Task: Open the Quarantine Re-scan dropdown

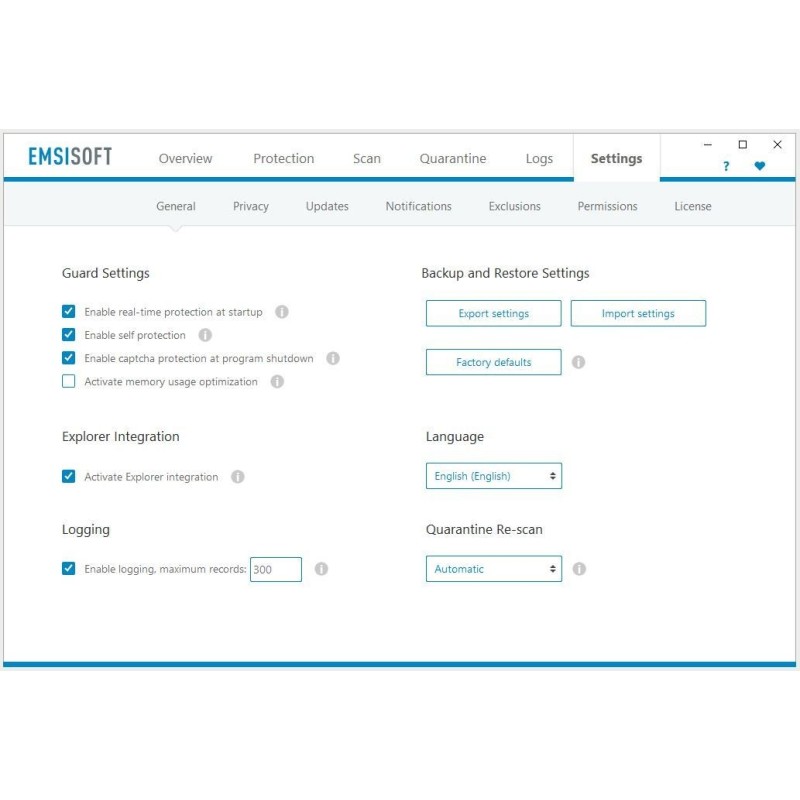Action: [493, 568]
